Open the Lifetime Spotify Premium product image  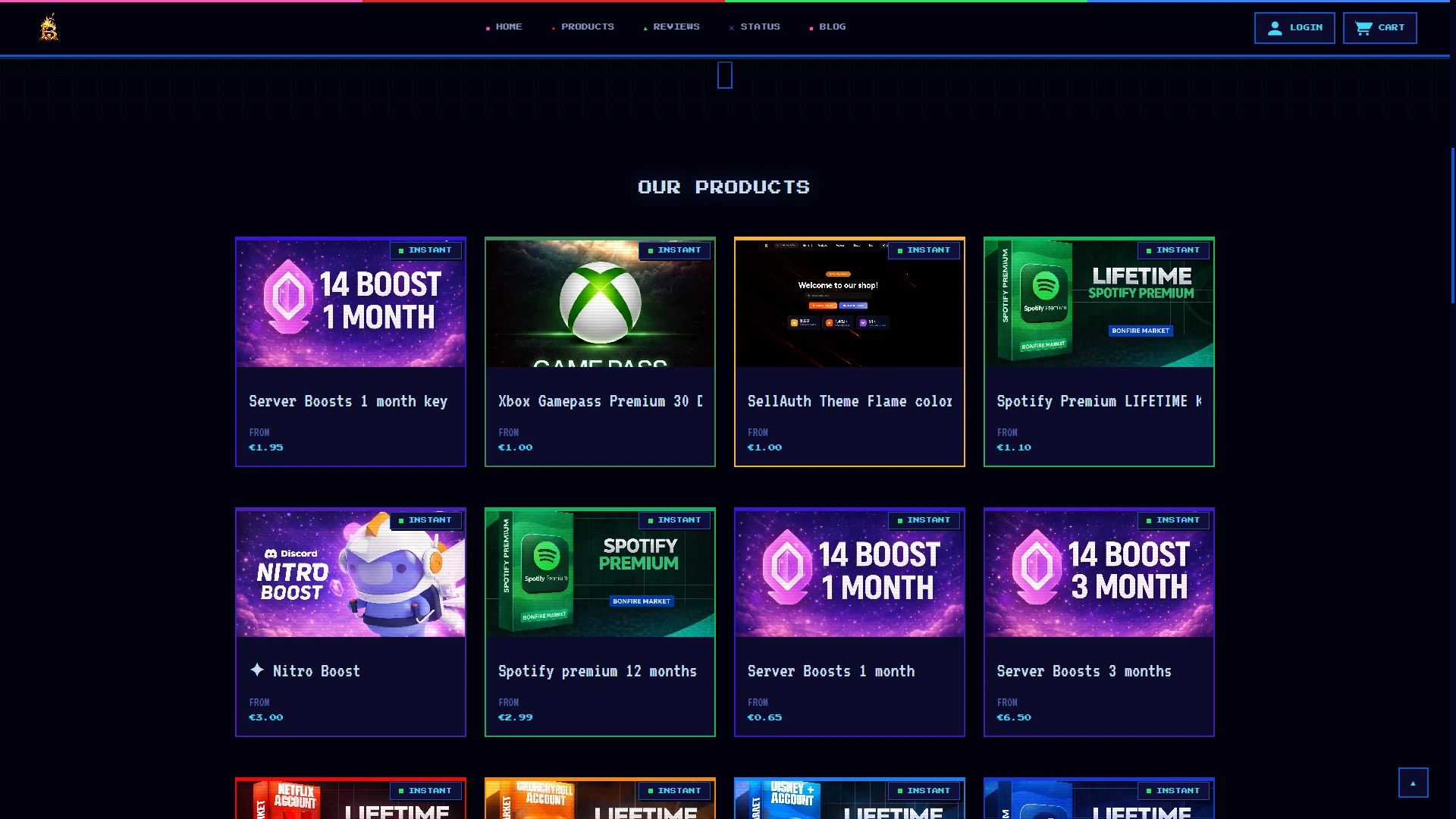click(1099, 303)
